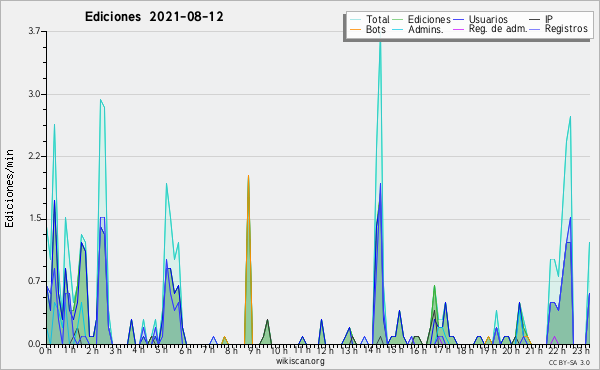
Task: Click the 'CC BY-SA 3.0' license text
Action: (x=569, y=362)
